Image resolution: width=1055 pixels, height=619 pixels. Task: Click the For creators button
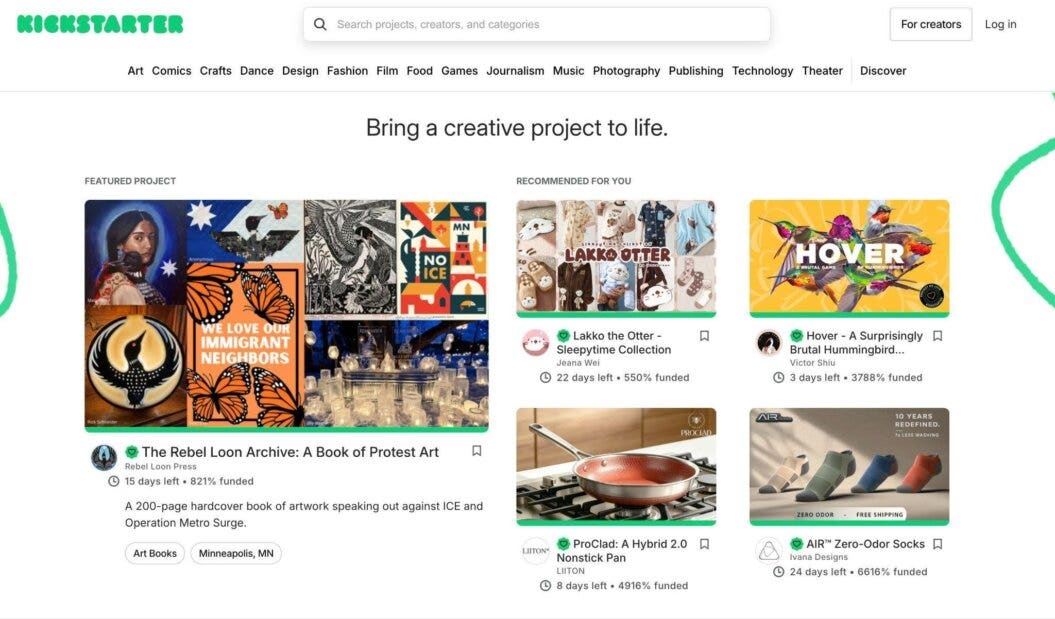coord(931,24)
